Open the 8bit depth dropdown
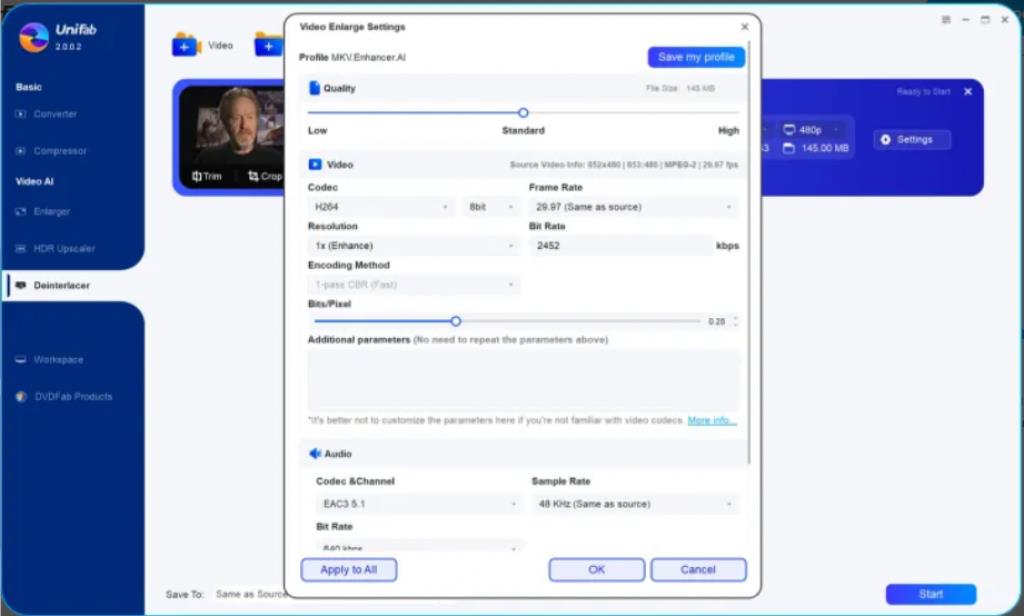The image size is (1024, 616). [x=492, y=207]
